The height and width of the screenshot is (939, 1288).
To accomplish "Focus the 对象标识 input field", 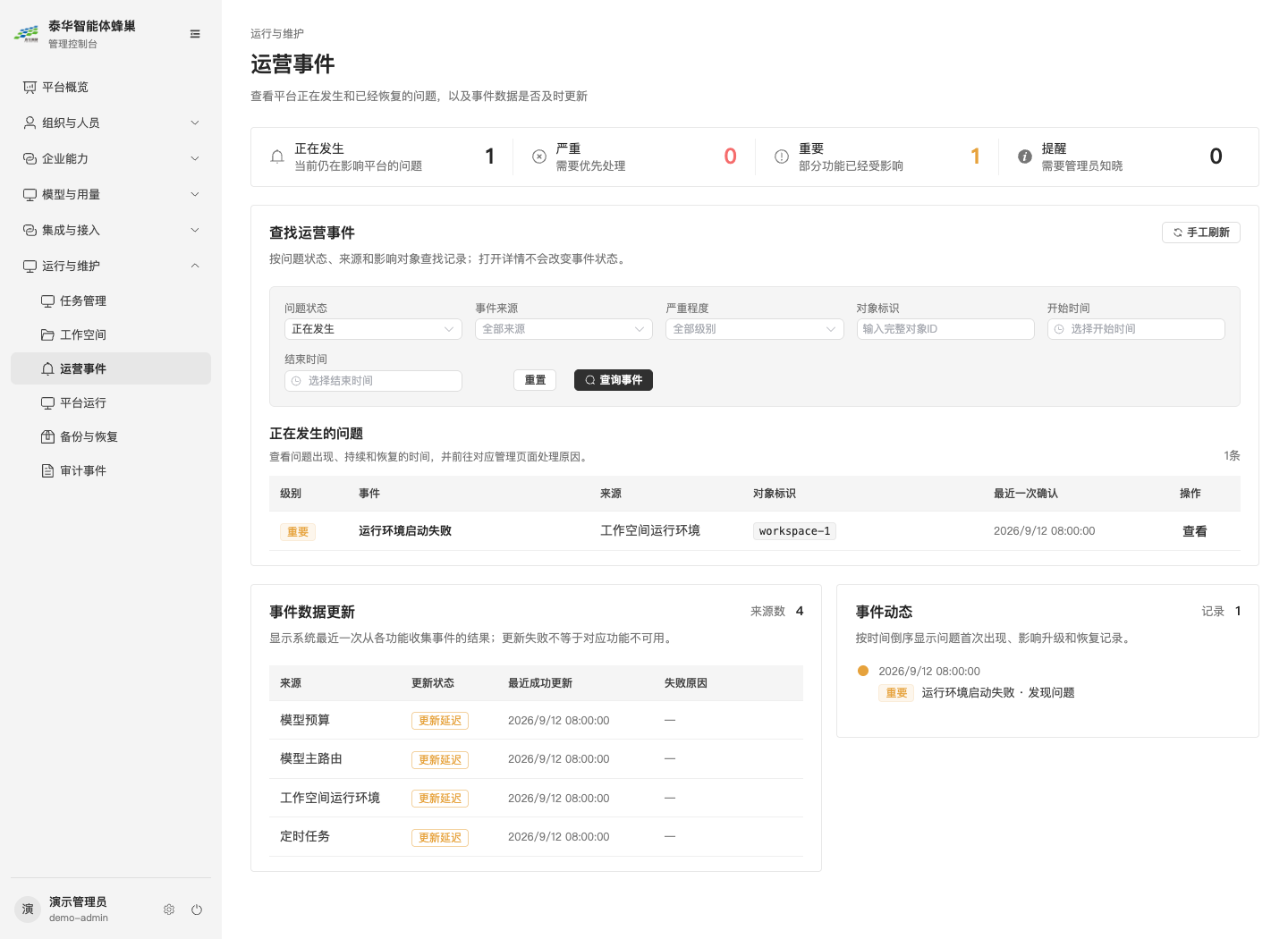I will click(945, 329).
